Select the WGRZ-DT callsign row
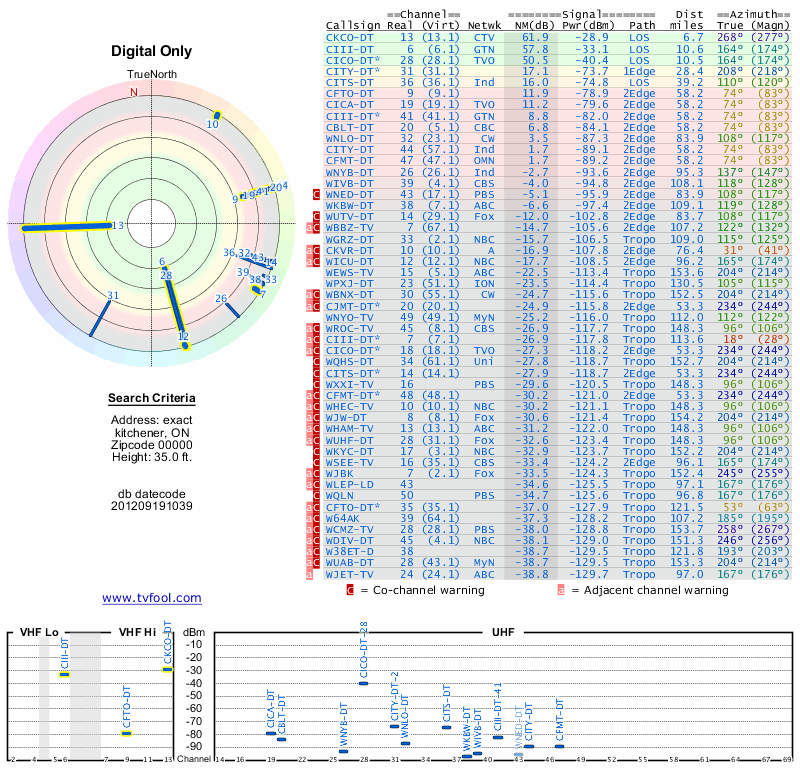The width and height of the screenshot is (800, 768). [x=350, y=239]
